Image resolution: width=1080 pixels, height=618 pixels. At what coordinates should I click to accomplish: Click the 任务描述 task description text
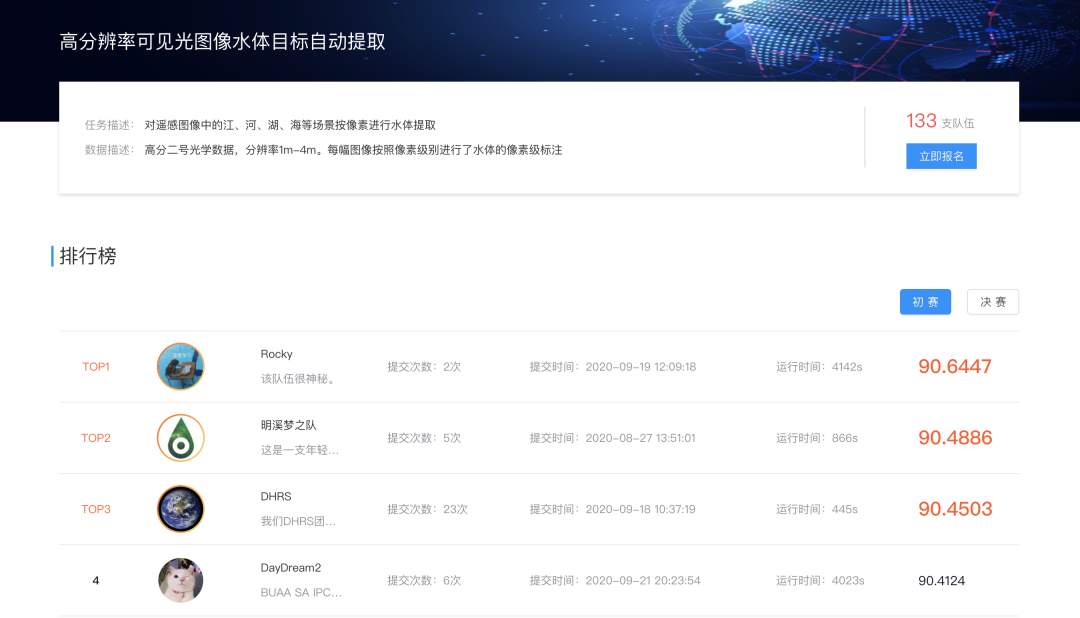pos(260,125)
